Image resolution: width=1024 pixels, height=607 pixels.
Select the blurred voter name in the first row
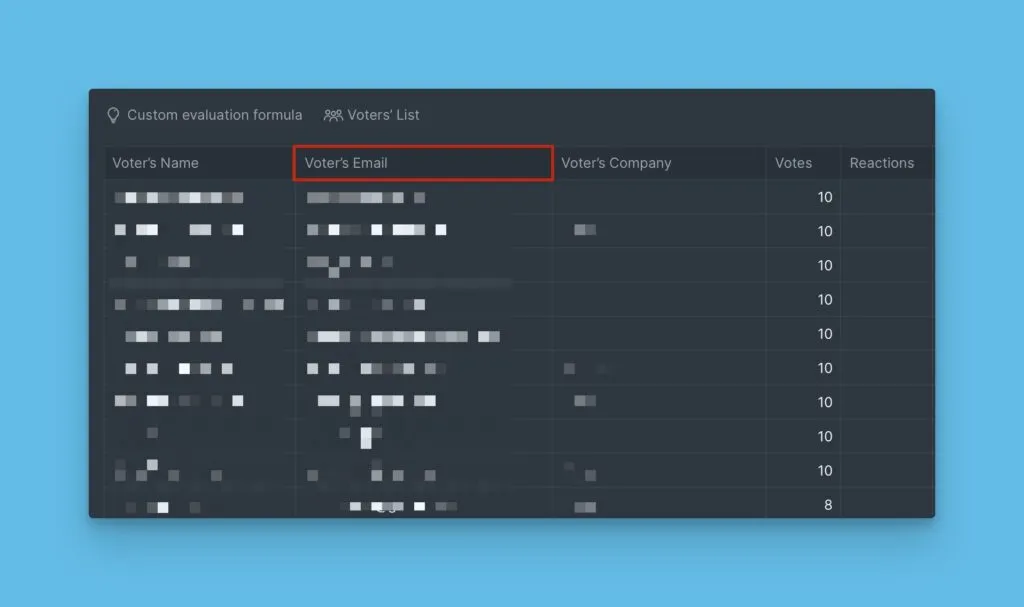point(178,198)
